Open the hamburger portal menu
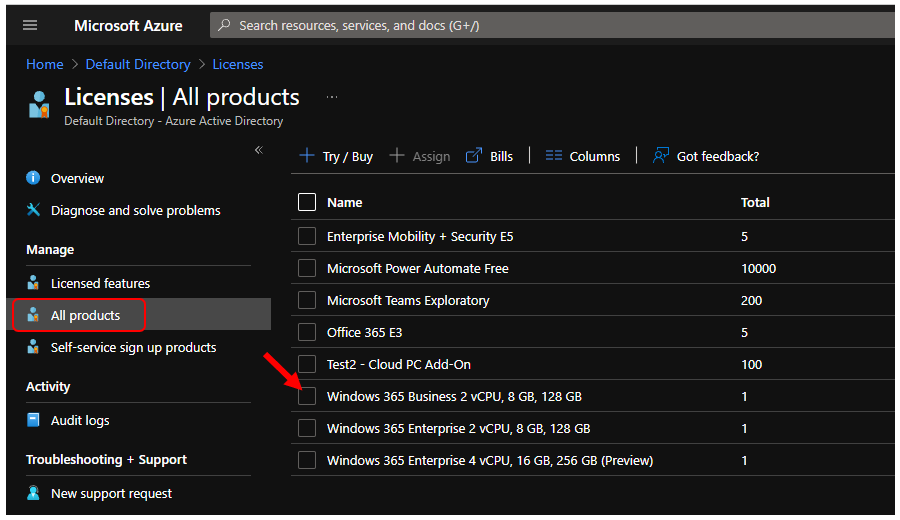This screenshot has height=520, width=900. pos(30,25)
